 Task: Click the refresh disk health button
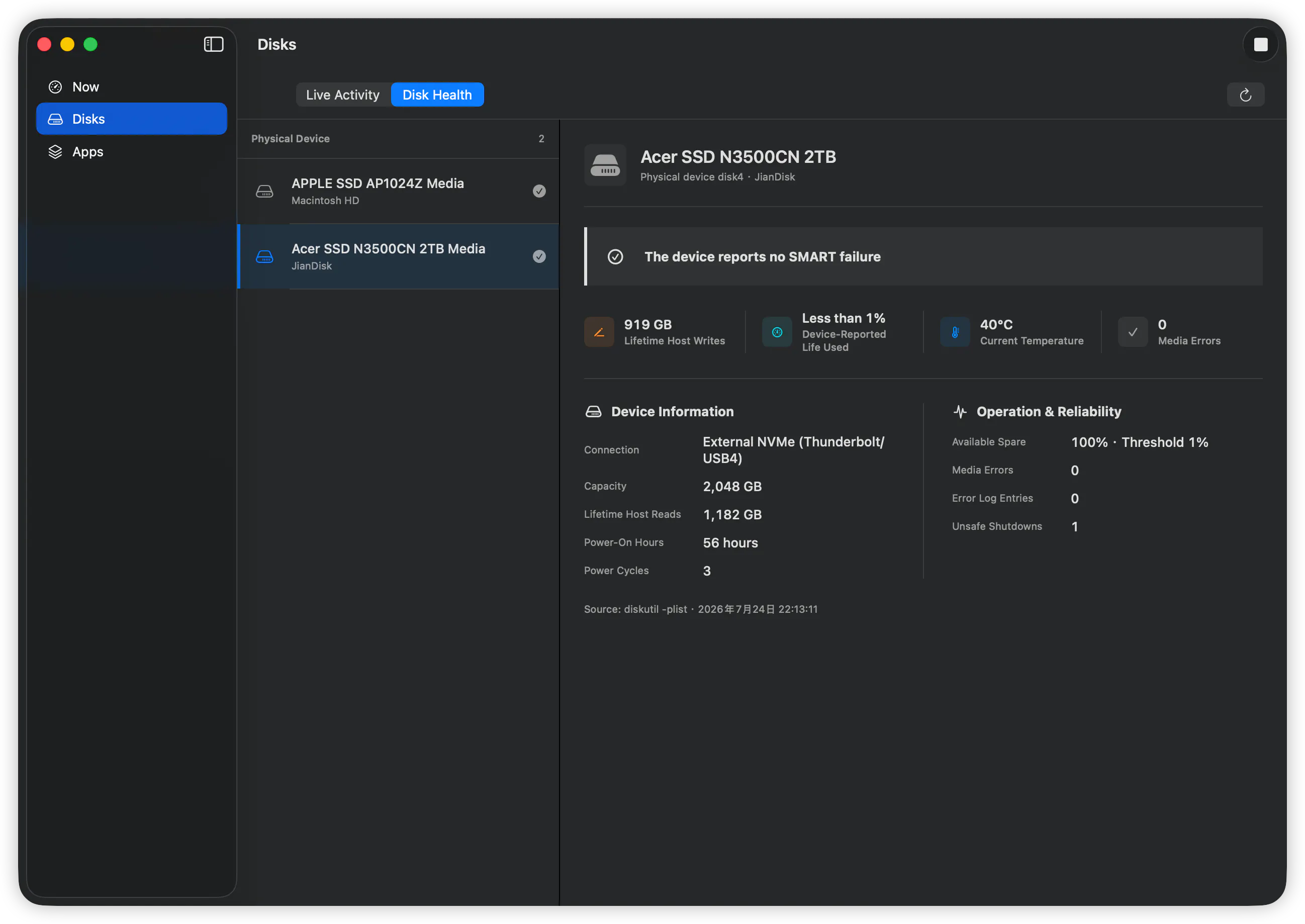(1245, 95)
